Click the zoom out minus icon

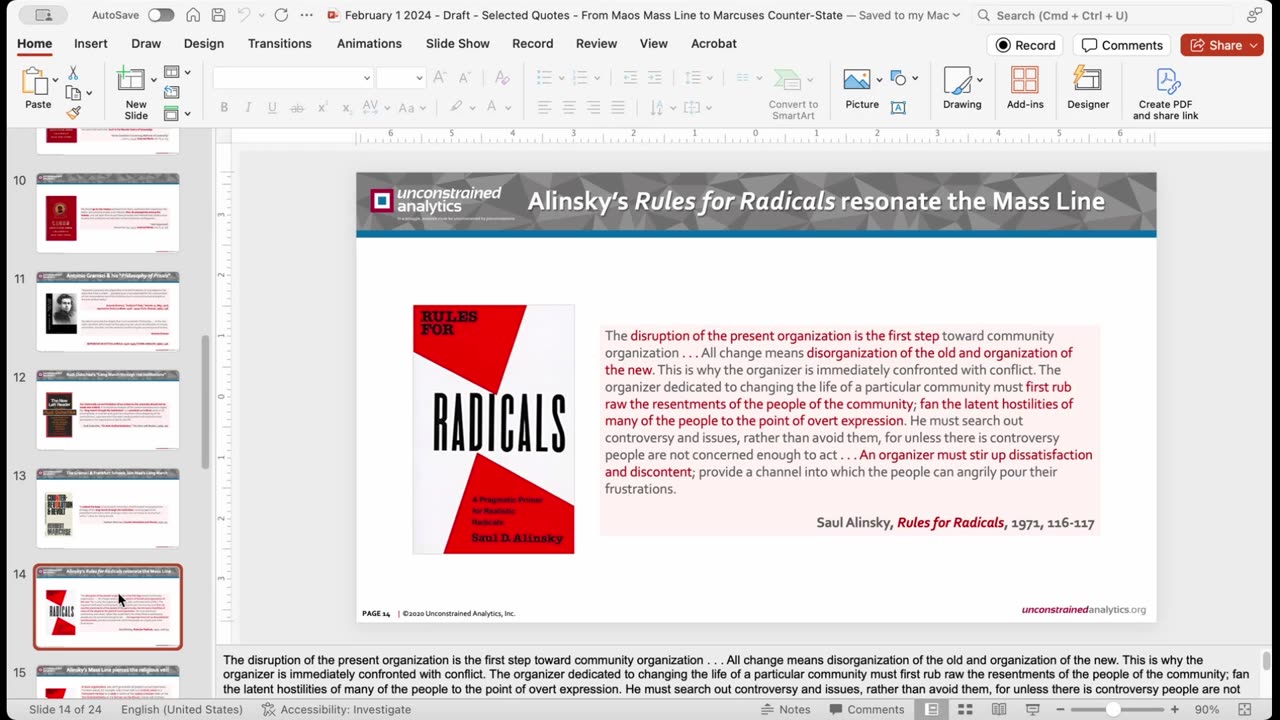click(1058, 709)
